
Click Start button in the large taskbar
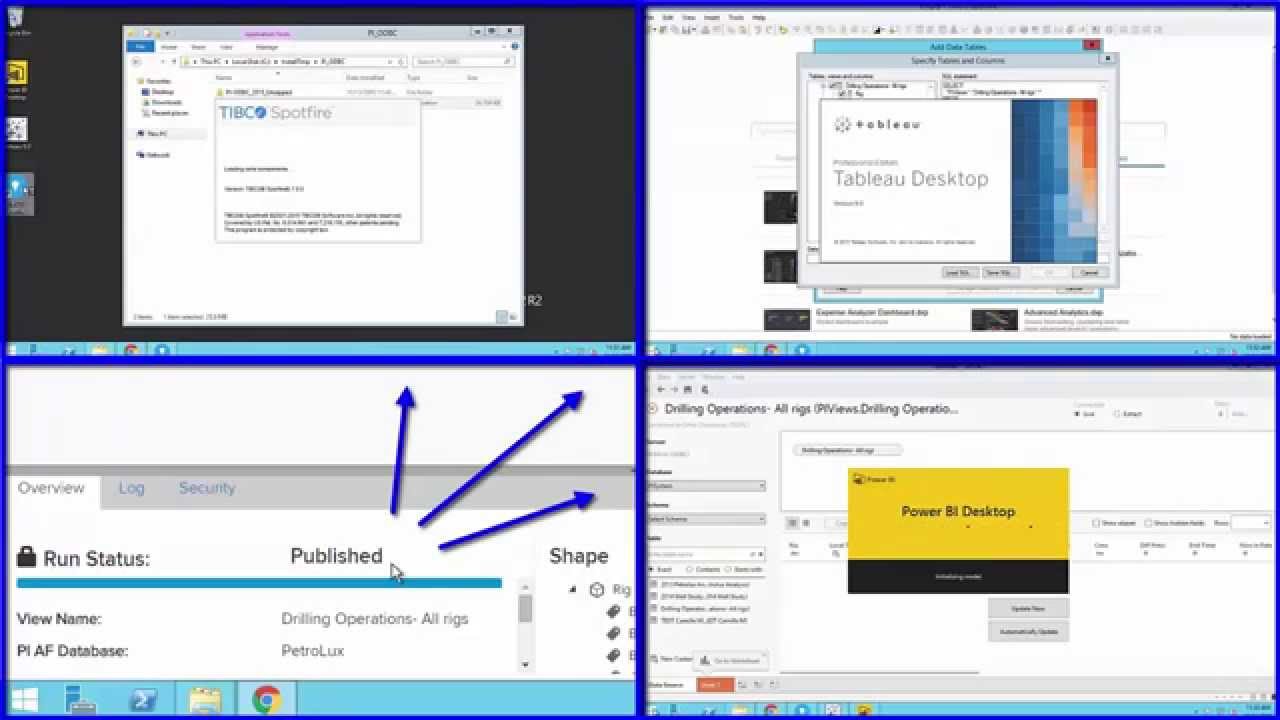click(x=24, y=700)
